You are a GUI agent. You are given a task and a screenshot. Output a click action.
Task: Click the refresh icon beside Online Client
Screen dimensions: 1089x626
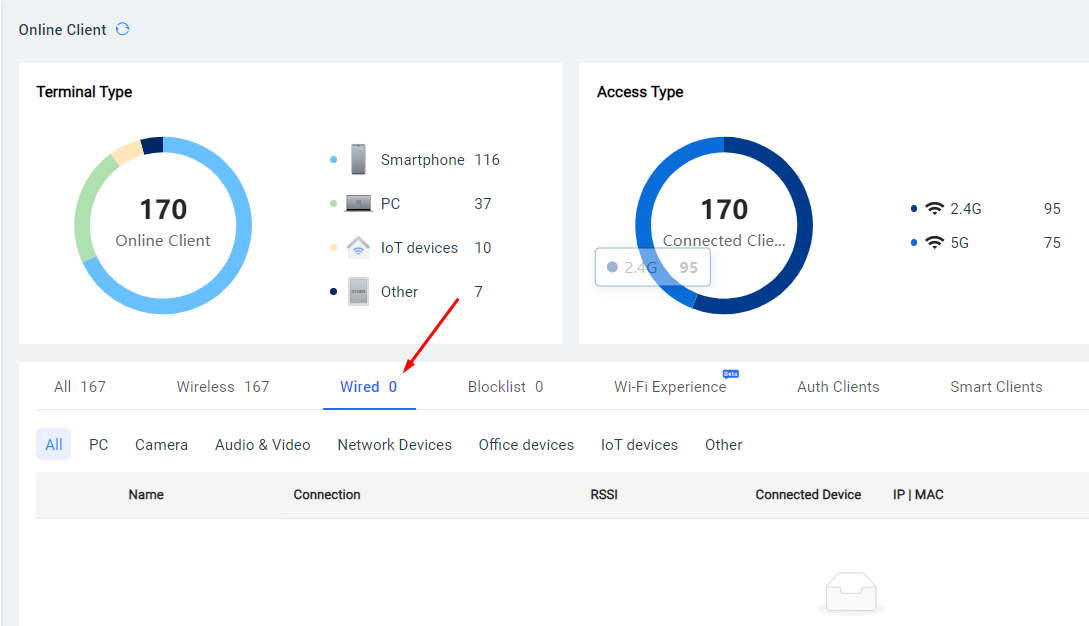(x=123, y=29)
